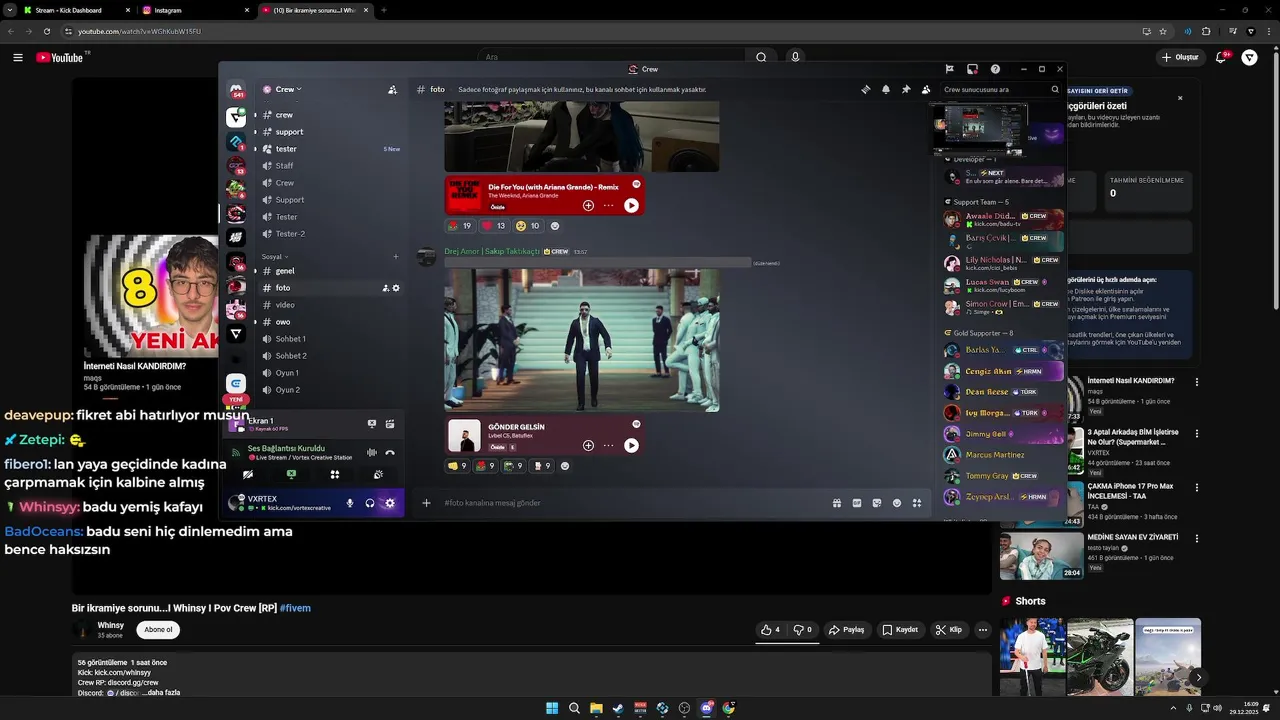Toggle pleading face reaction with 10 count

[528, 226]
